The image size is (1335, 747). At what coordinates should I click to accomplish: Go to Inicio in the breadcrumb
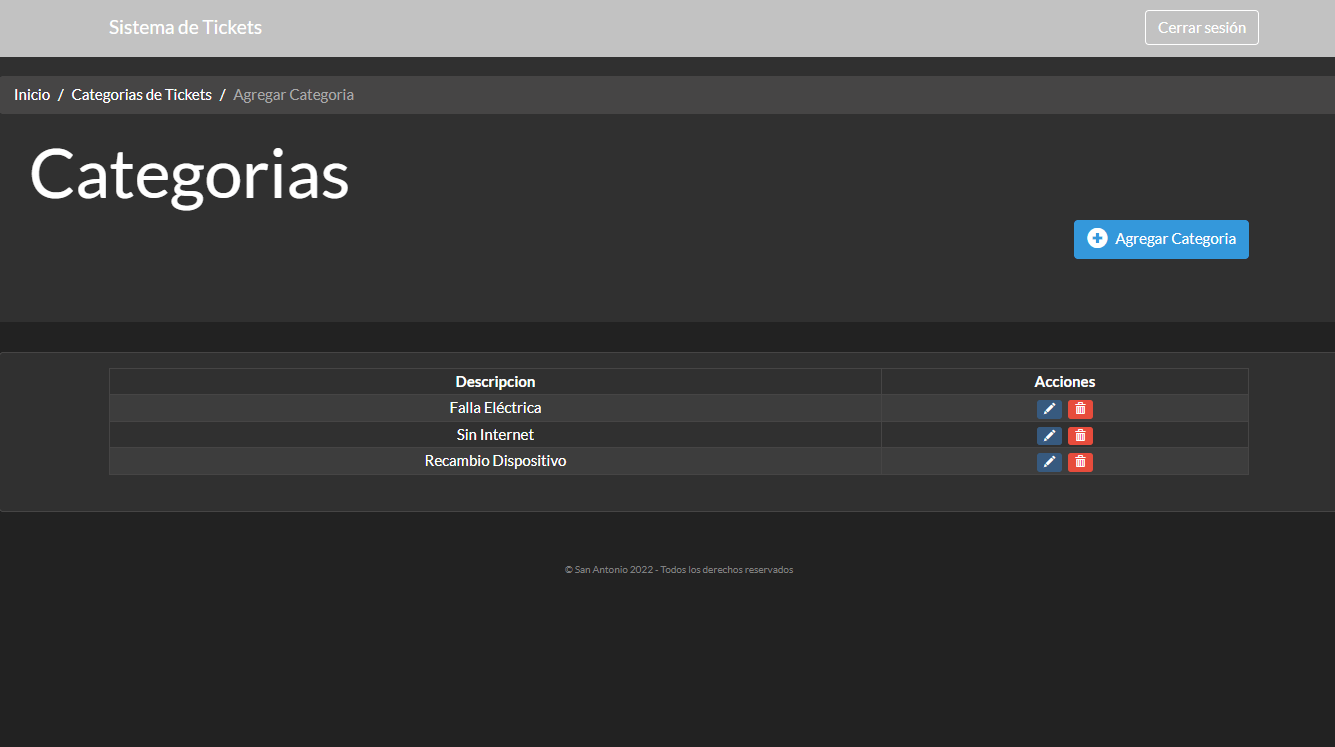tap(32, 95)
